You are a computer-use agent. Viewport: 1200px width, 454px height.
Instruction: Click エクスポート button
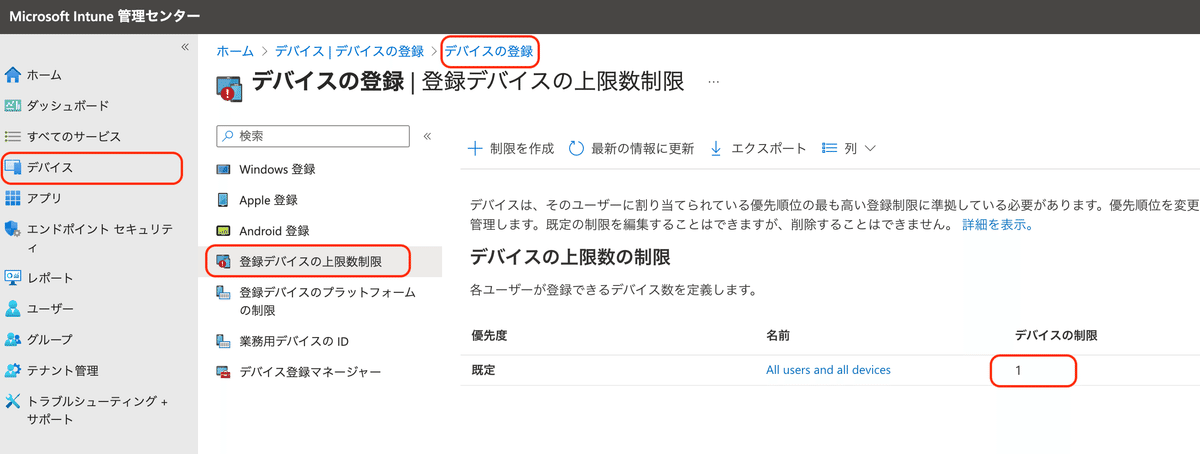pos(757,148)
